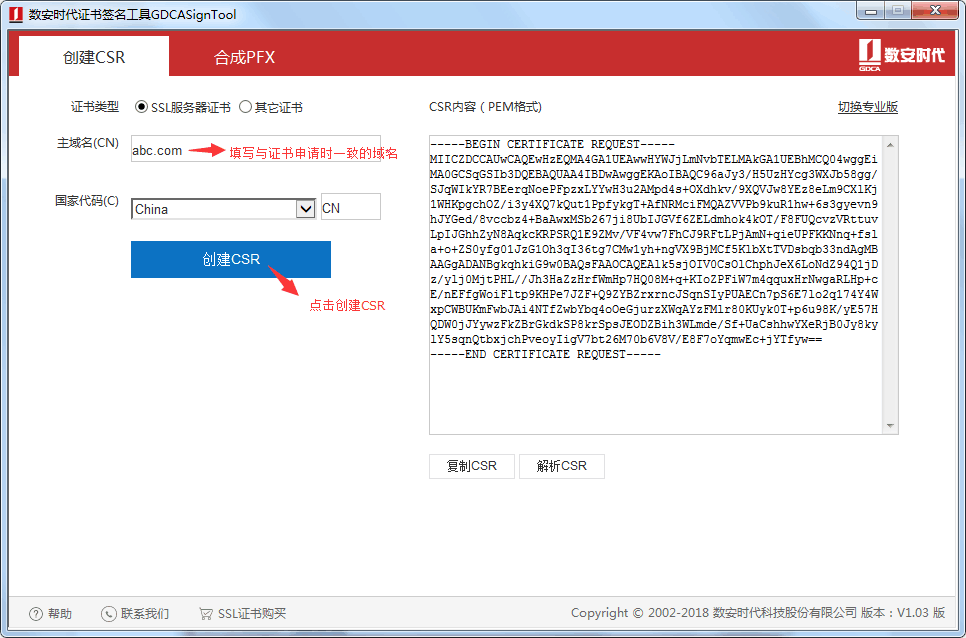The image size is (966, 638).
Task: Switch to the 创建CSR tab
Action: 94,57
